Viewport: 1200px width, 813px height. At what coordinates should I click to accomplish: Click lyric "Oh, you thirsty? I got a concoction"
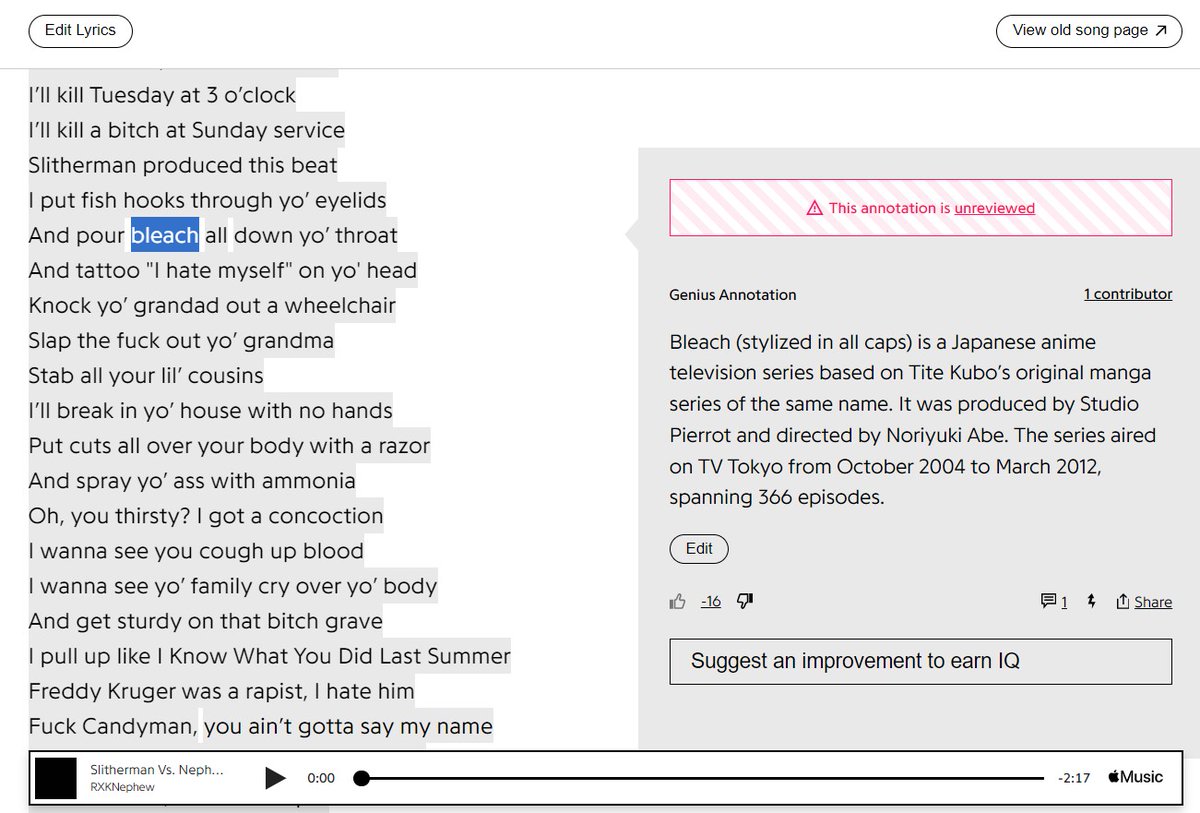[x=206, y=516]
